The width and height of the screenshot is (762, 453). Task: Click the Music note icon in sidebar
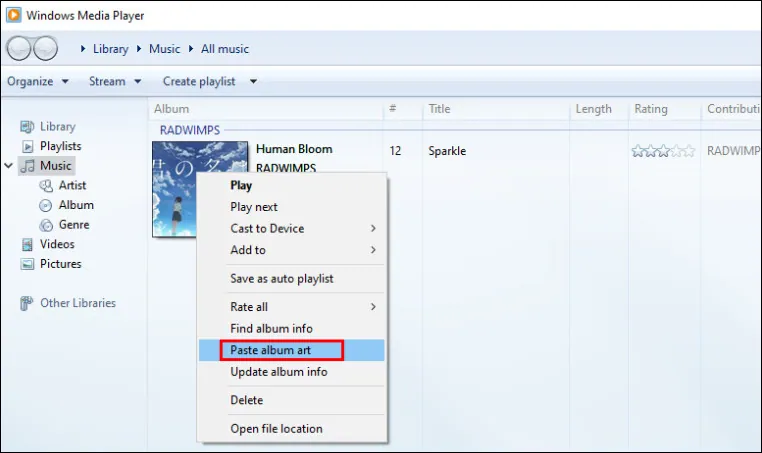click(28, 166)
